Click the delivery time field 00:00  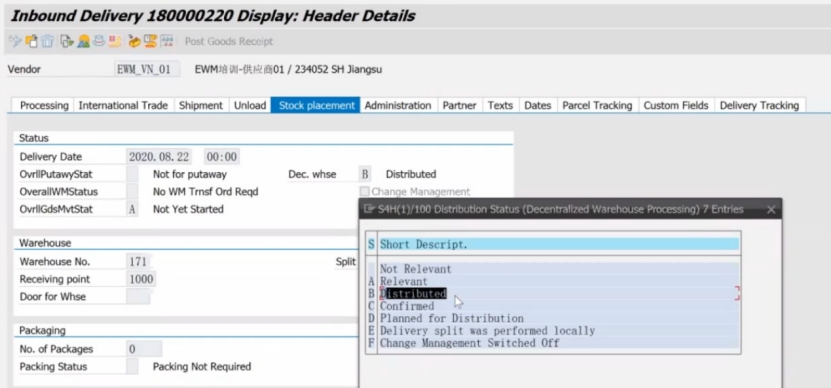(x=222, y=156)
